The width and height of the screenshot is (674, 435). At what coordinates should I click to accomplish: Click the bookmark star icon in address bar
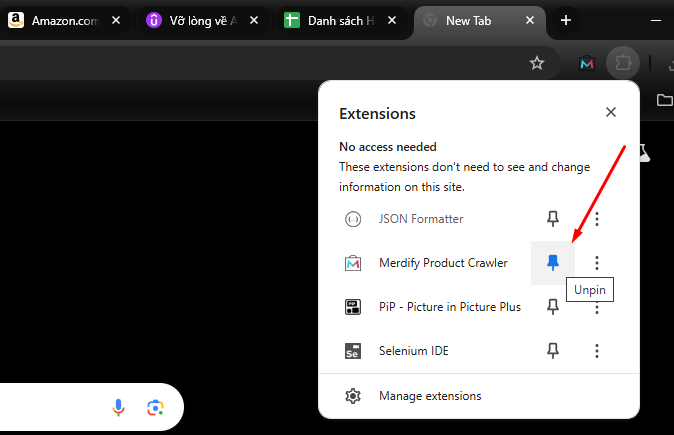point(537,63)
